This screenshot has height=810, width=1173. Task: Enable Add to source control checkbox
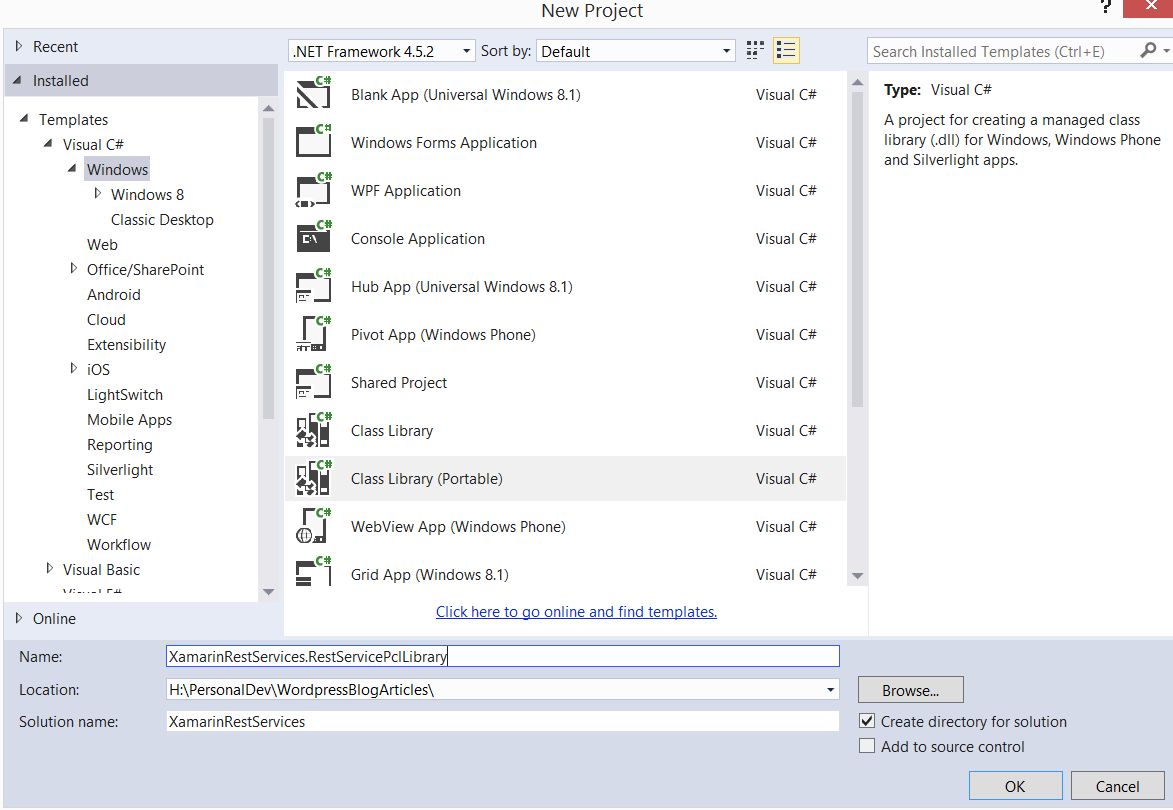coord(867,746)
